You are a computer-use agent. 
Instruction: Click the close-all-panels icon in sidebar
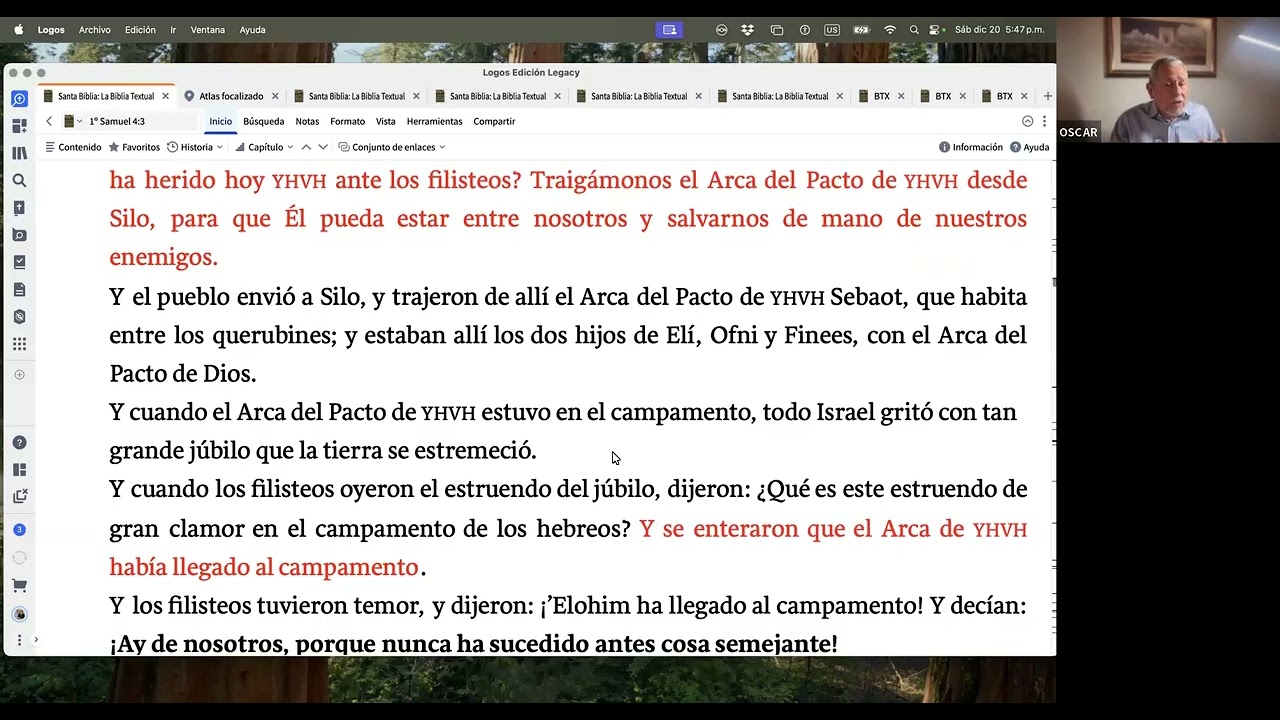19,497
